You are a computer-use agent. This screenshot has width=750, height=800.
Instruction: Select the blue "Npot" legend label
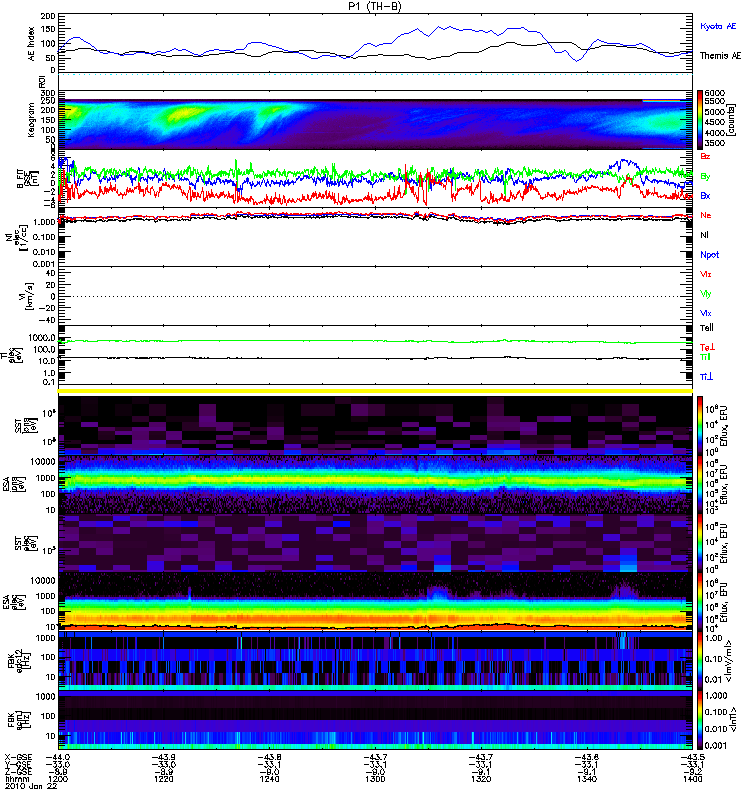click(x=709, y=255)
